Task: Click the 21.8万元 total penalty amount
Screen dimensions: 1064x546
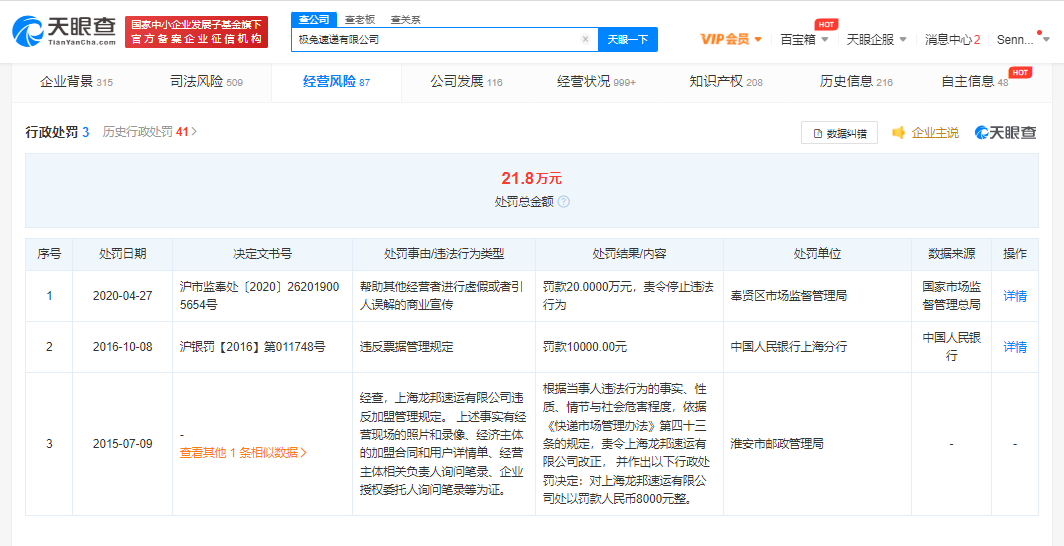Action: pyautogui.click(x=531, y=178)
